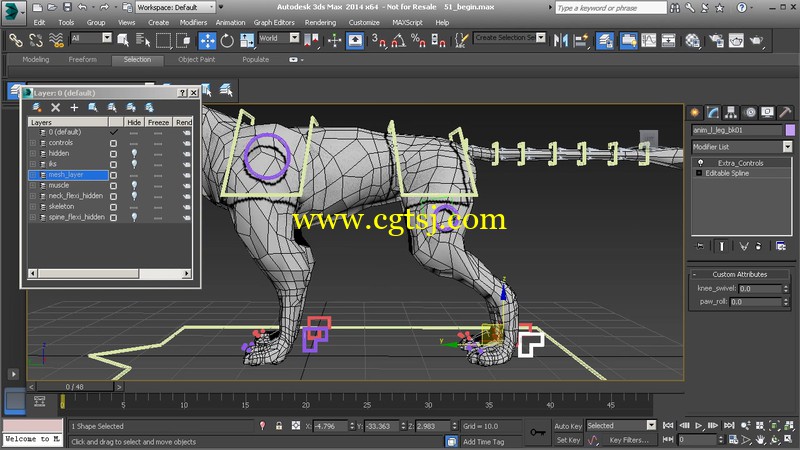Click the Render Production teapot icon
Screen dimensions: 800x450
tap(757, 40)
